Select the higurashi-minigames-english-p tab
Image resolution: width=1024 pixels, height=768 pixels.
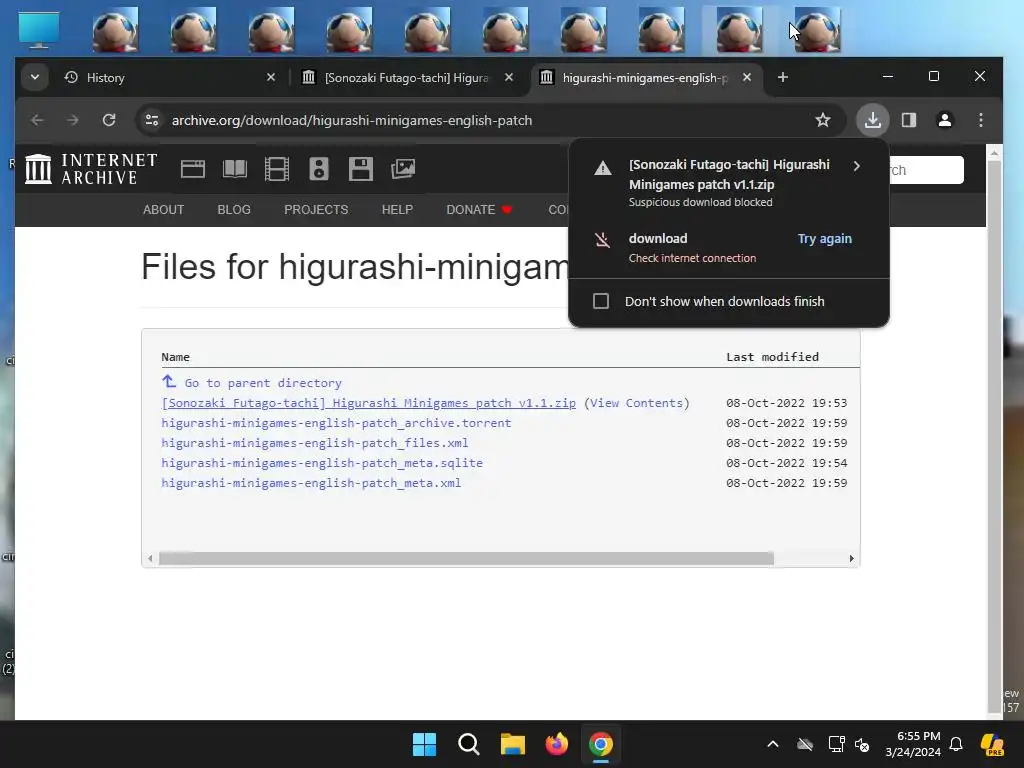click(647, 78)
